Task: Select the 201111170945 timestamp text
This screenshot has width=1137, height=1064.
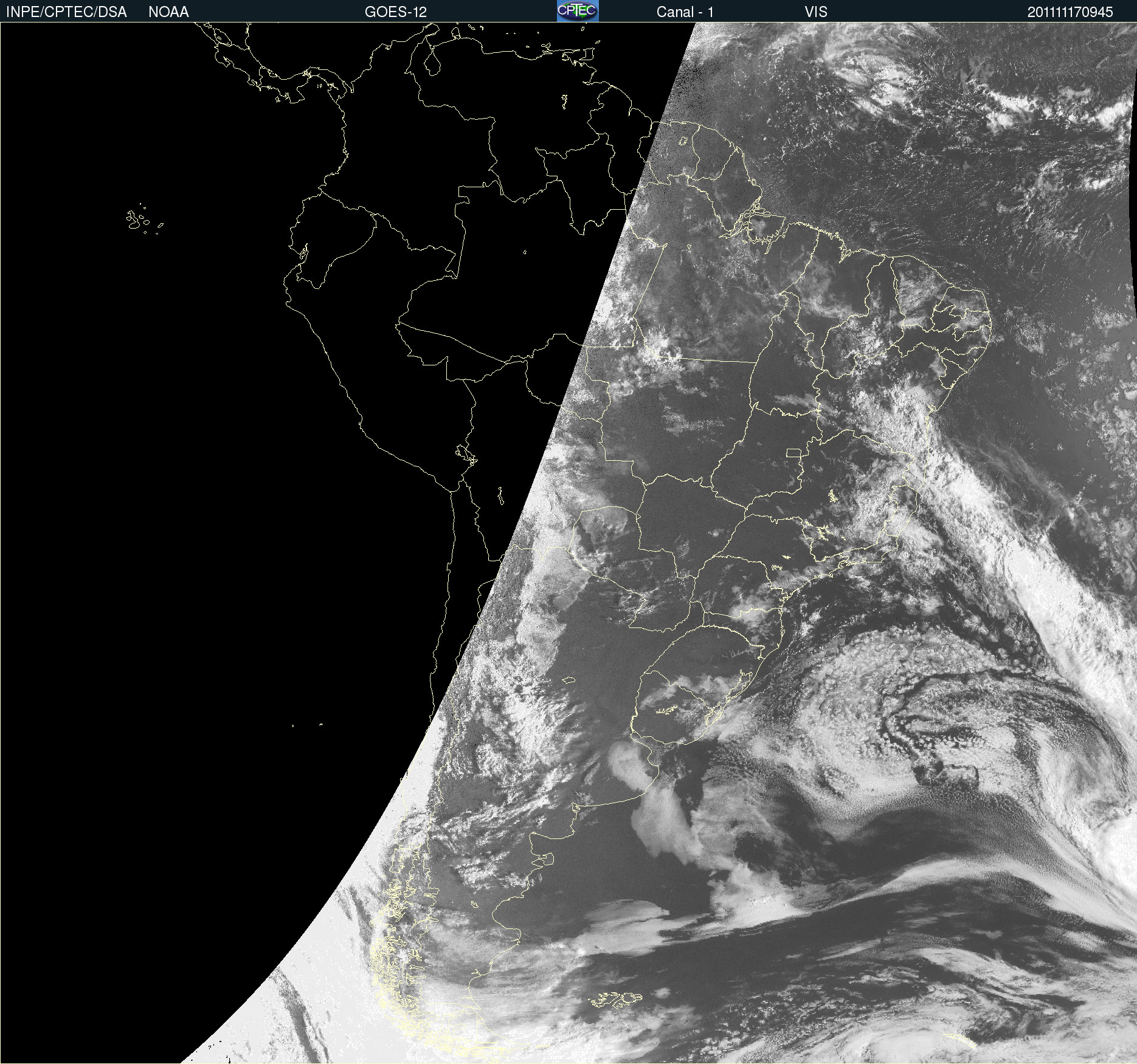Action: (1070, 12)
